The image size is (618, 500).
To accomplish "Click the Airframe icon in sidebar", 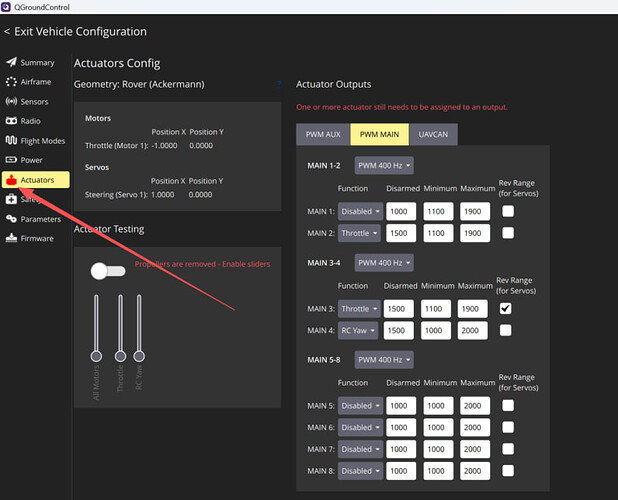I will [11, 82].
